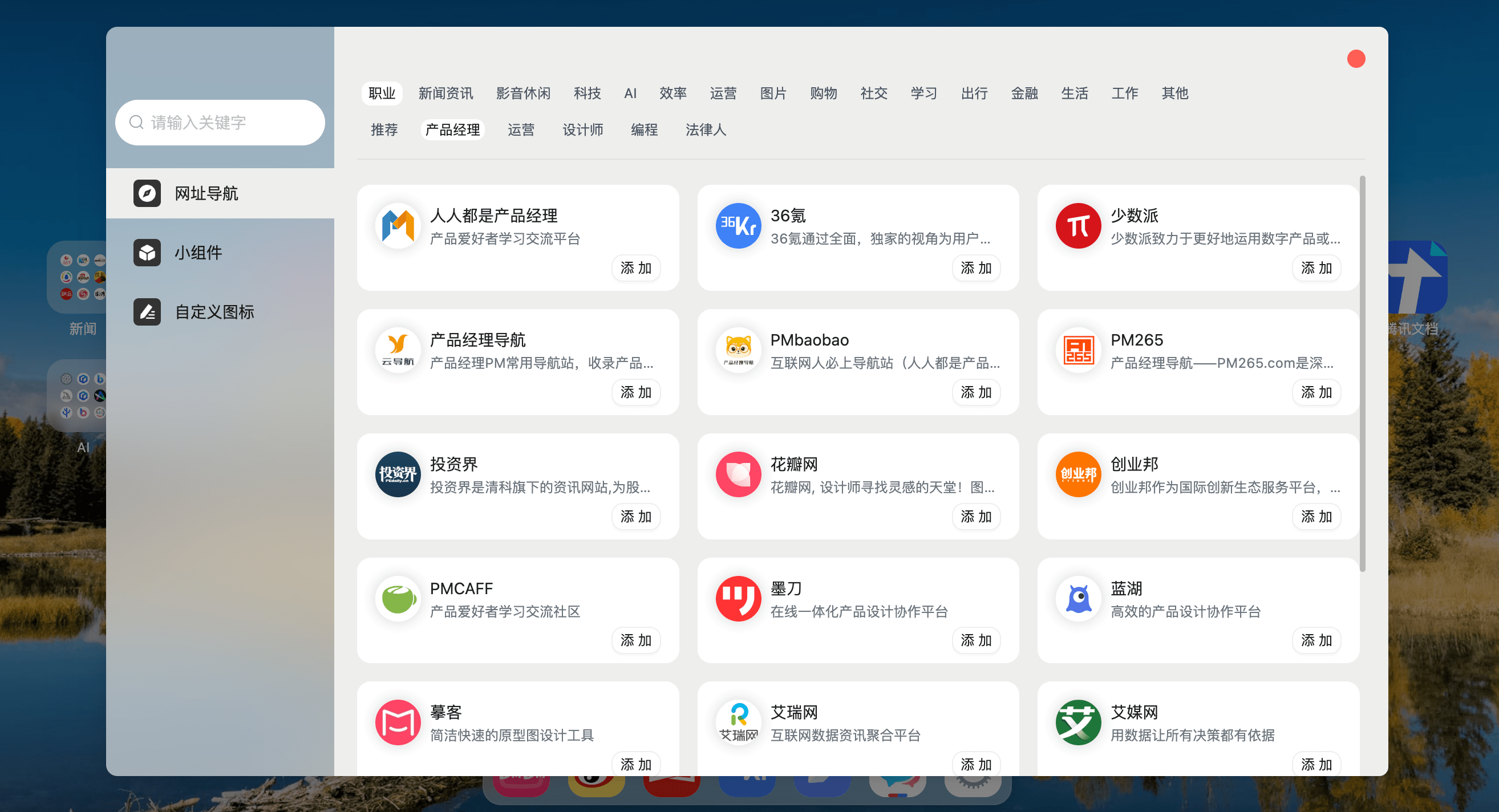Open the 工作 category tab
This screenshot has width=1499, height=812.
1124,93
